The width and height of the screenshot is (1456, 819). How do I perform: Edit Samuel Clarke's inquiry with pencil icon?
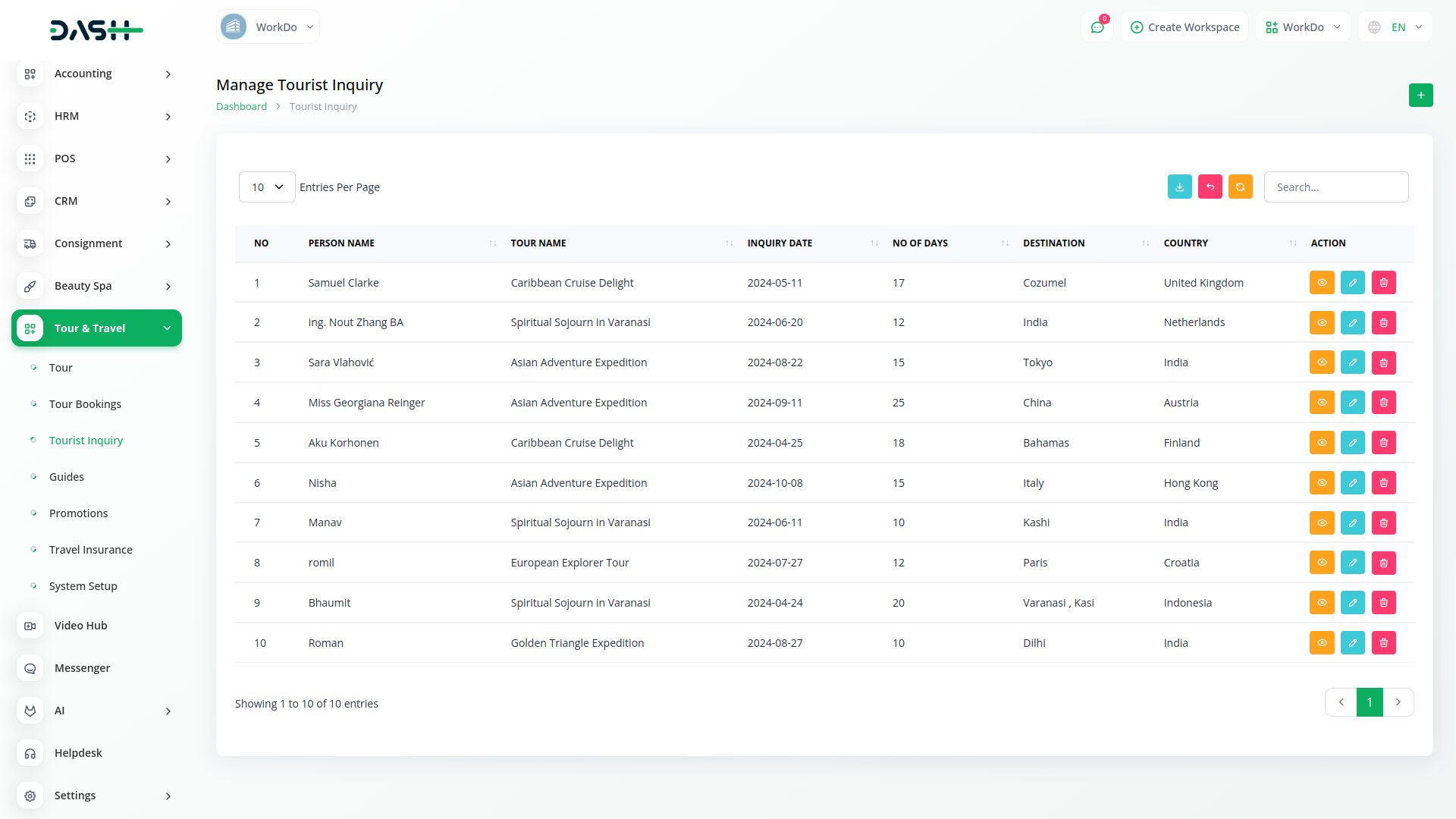coord(1352,283)
